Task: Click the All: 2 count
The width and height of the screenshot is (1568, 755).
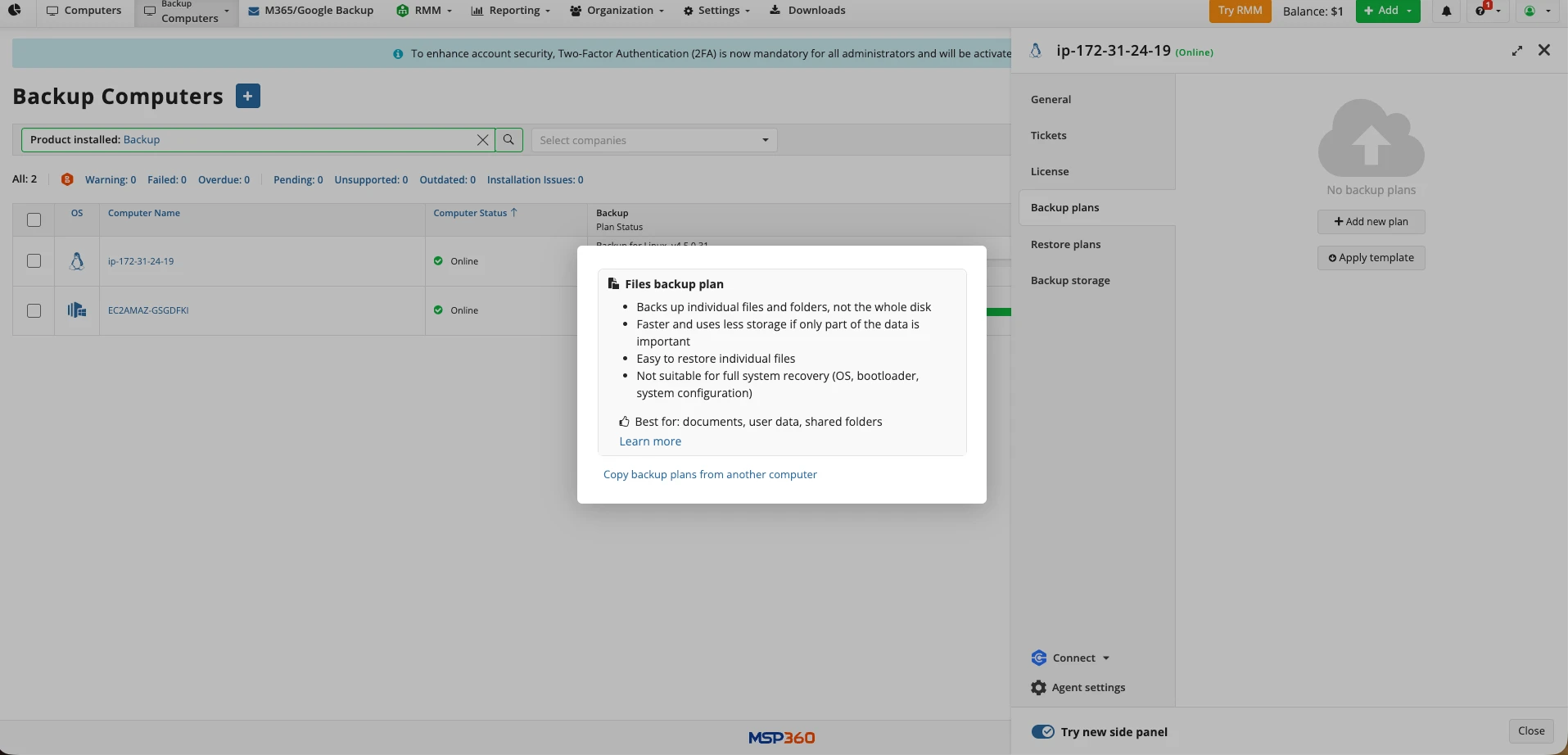Action: tap(25, 179)
